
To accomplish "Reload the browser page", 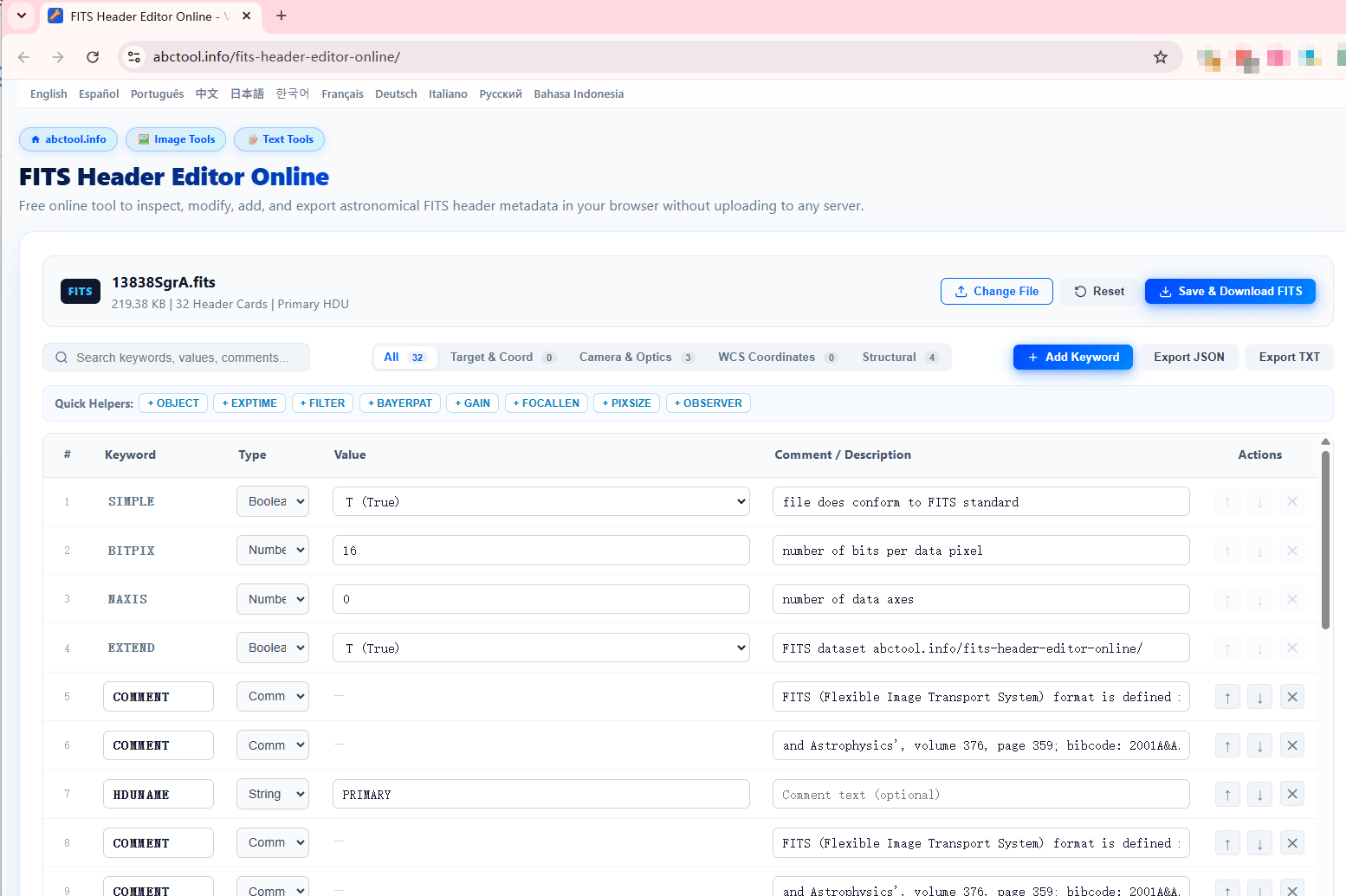I will click(x=93, y=57).
